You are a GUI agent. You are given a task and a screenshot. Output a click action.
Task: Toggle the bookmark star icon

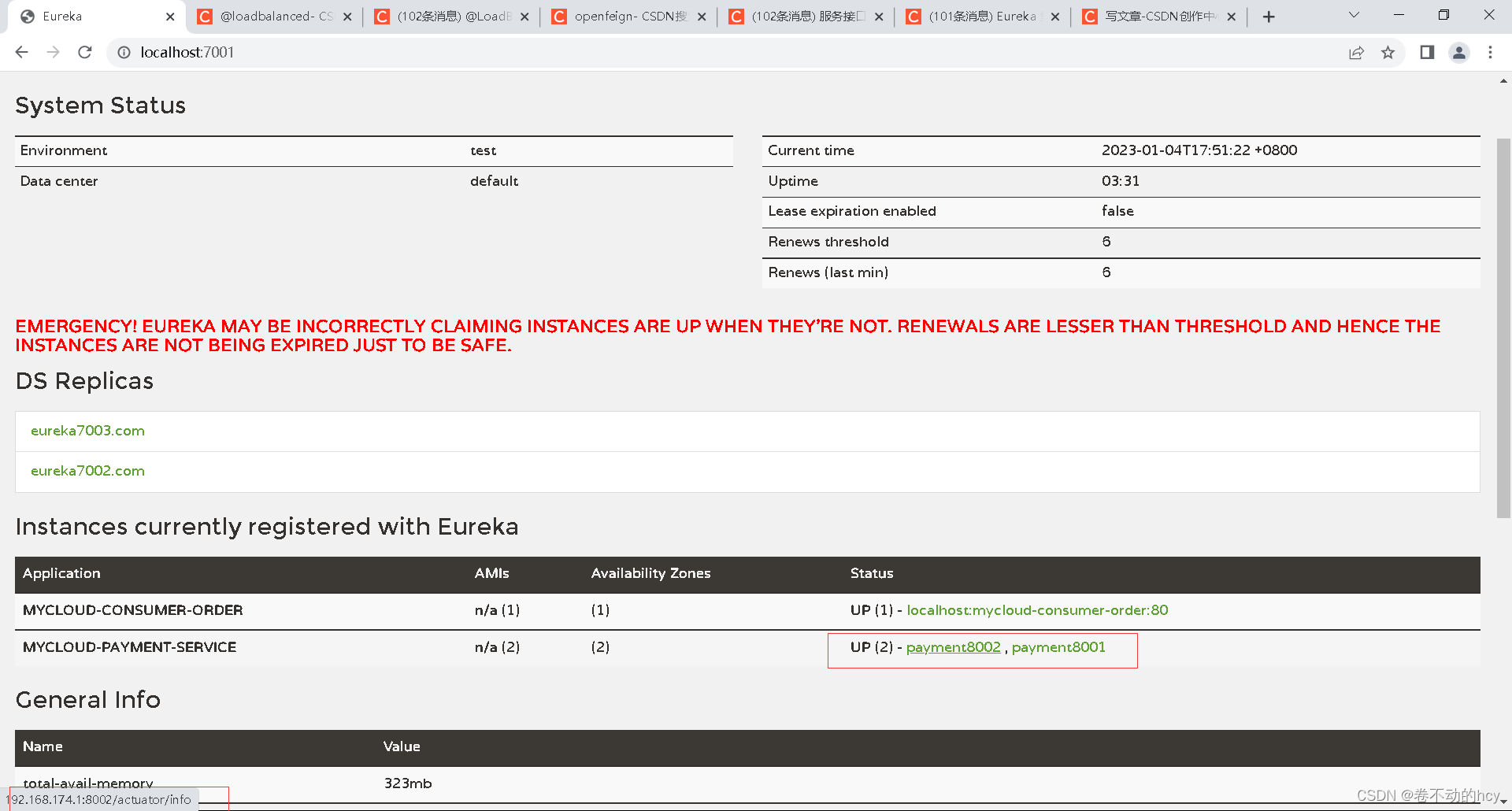click(1388, 52)
